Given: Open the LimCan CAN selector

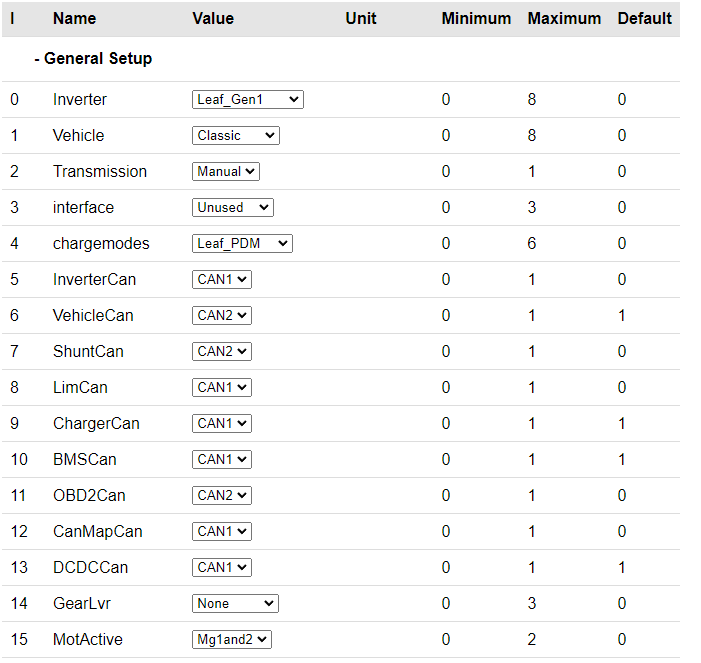Looking at the screenshot, I should coord(221,388).
